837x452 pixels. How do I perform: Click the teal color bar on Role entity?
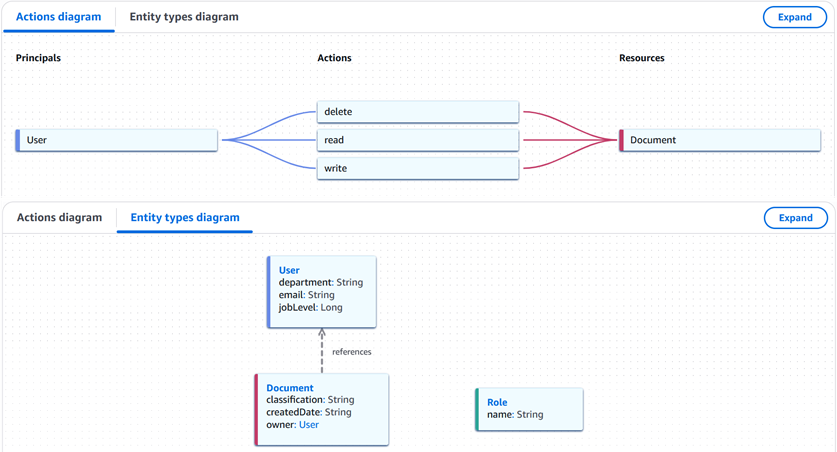477,408
